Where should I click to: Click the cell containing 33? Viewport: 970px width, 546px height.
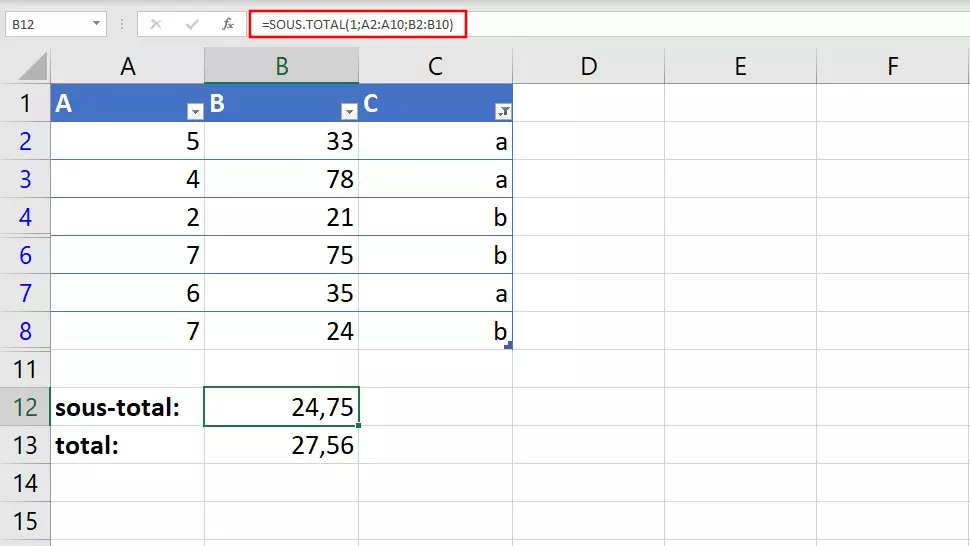[281, 142]
